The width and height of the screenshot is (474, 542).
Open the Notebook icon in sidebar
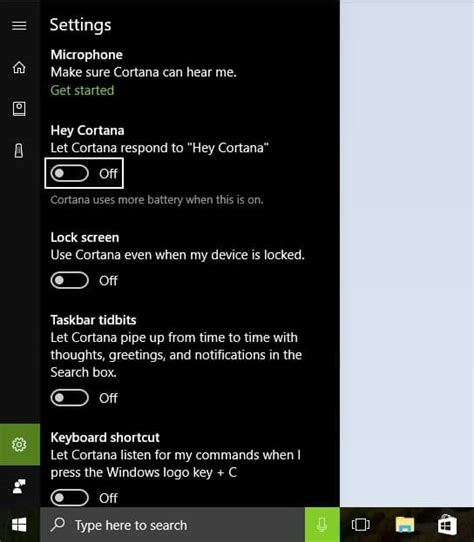19,109
